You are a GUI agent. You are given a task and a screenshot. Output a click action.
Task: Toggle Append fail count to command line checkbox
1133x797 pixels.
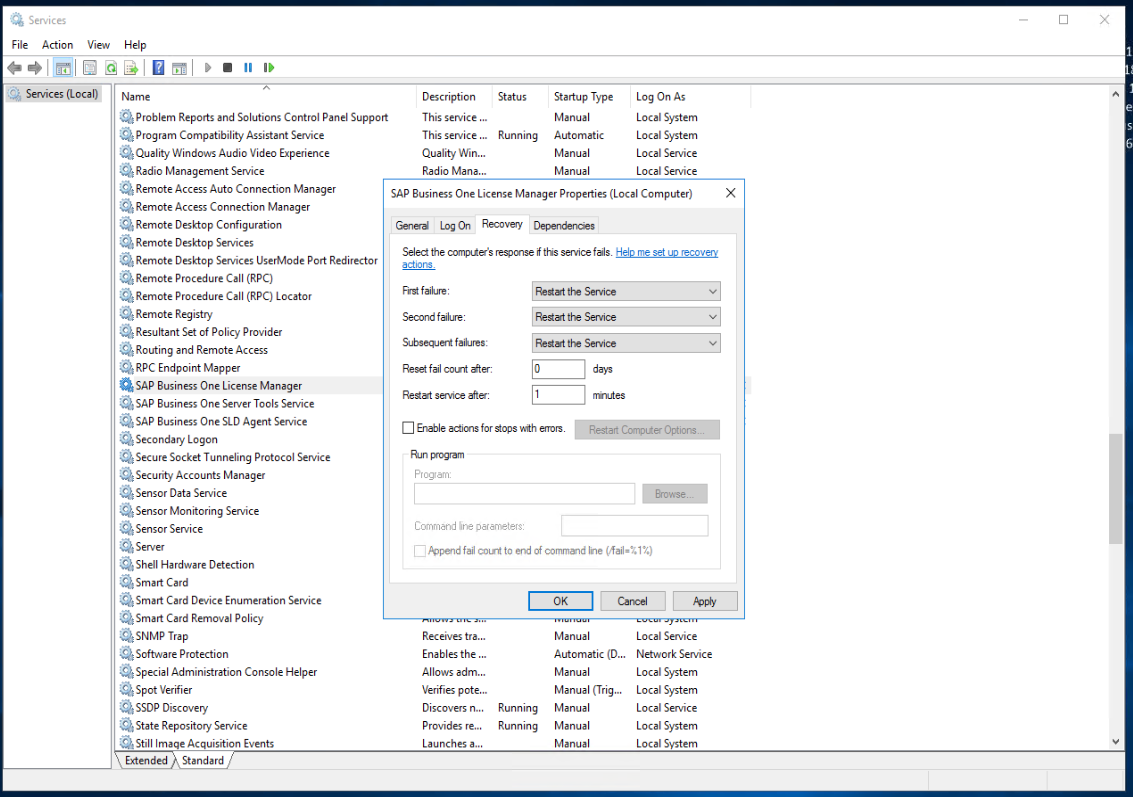tap(419, 551)
